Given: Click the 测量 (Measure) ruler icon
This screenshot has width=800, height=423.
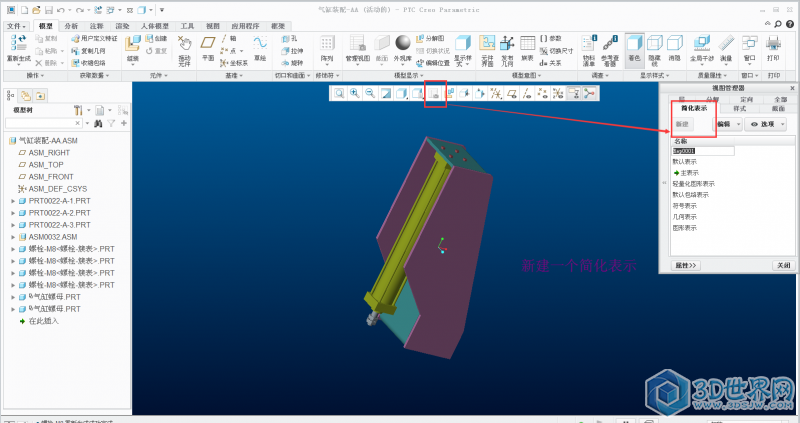Looking at the screenshot, I should [726, 46].
